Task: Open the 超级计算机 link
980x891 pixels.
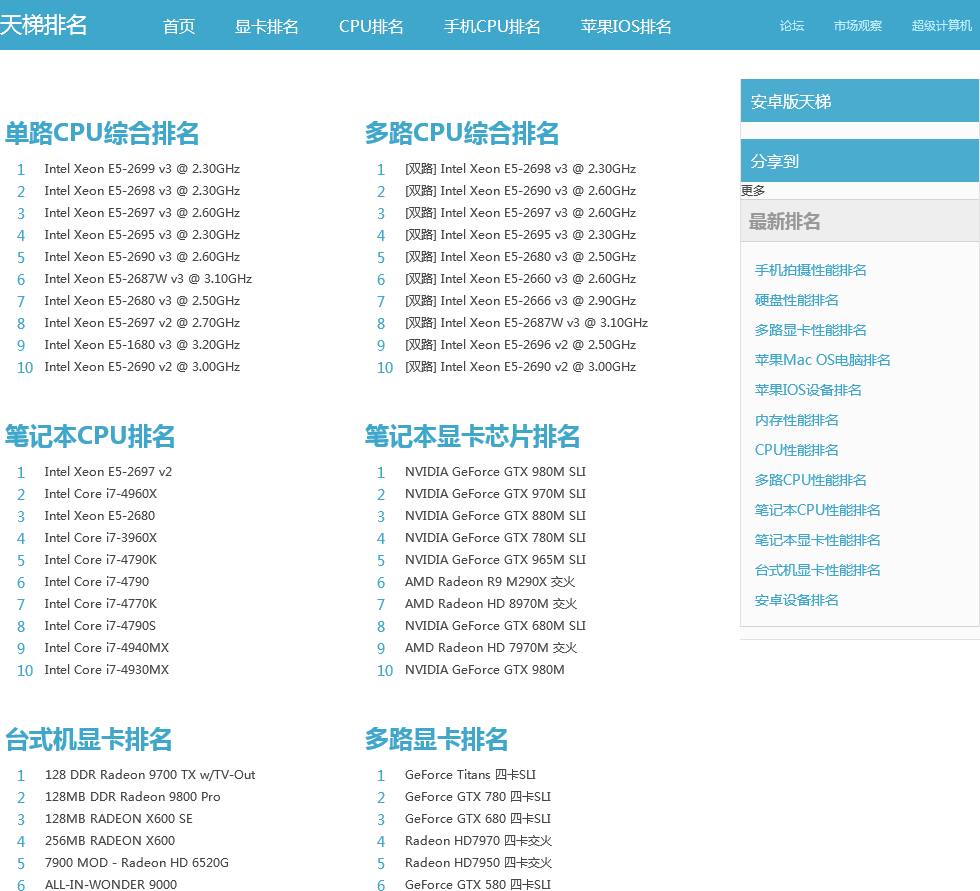Action: 942,26
